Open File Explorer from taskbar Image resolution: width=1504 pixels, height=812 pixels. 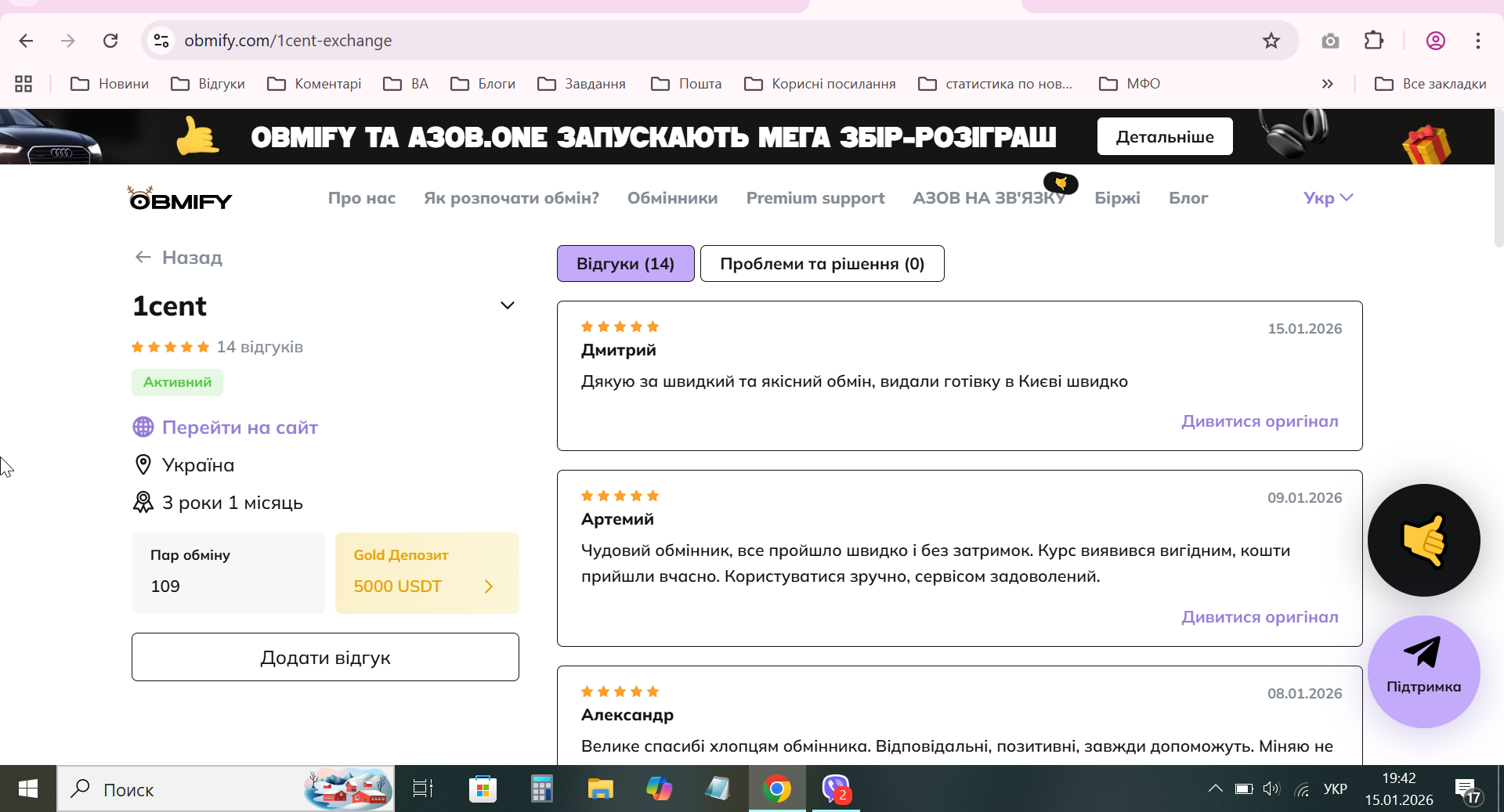click(x=601, y=789)
